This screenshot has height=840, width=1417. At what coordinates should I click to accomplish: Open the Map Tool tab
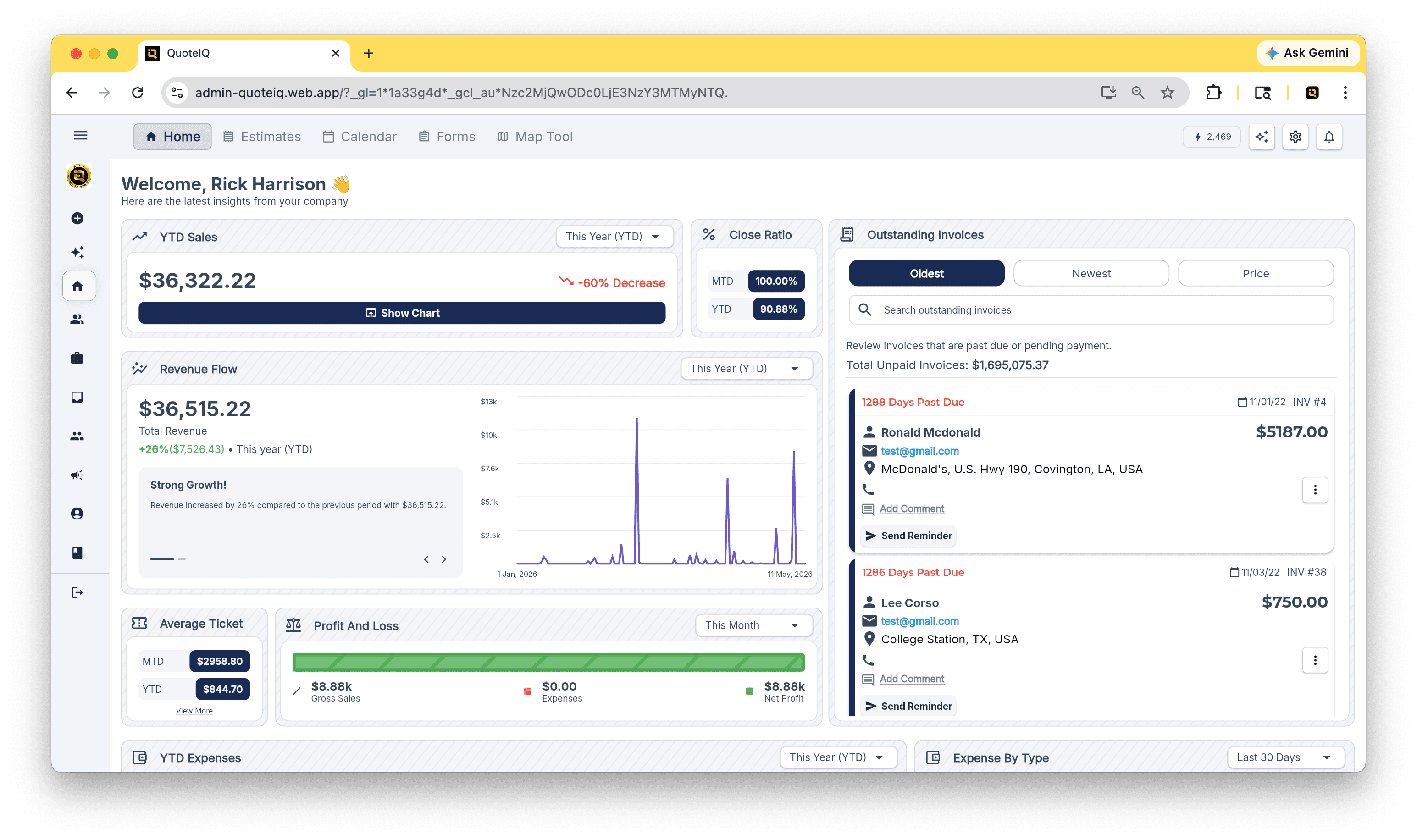point(535,137)
